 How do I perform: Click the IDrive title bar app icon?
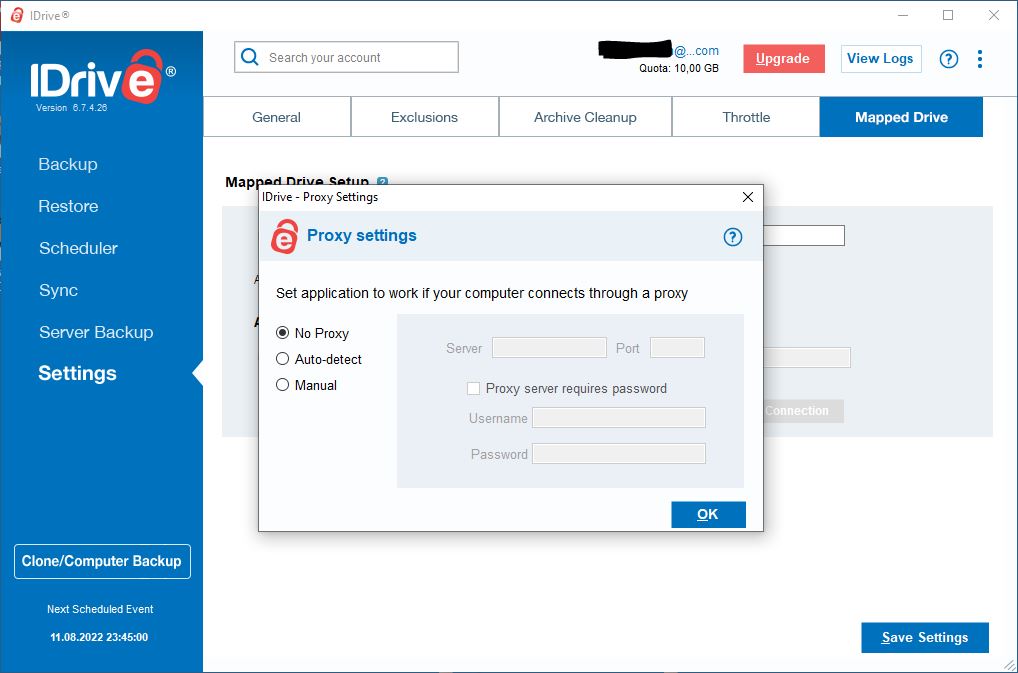pyautogui.click(x=17, y=15)
